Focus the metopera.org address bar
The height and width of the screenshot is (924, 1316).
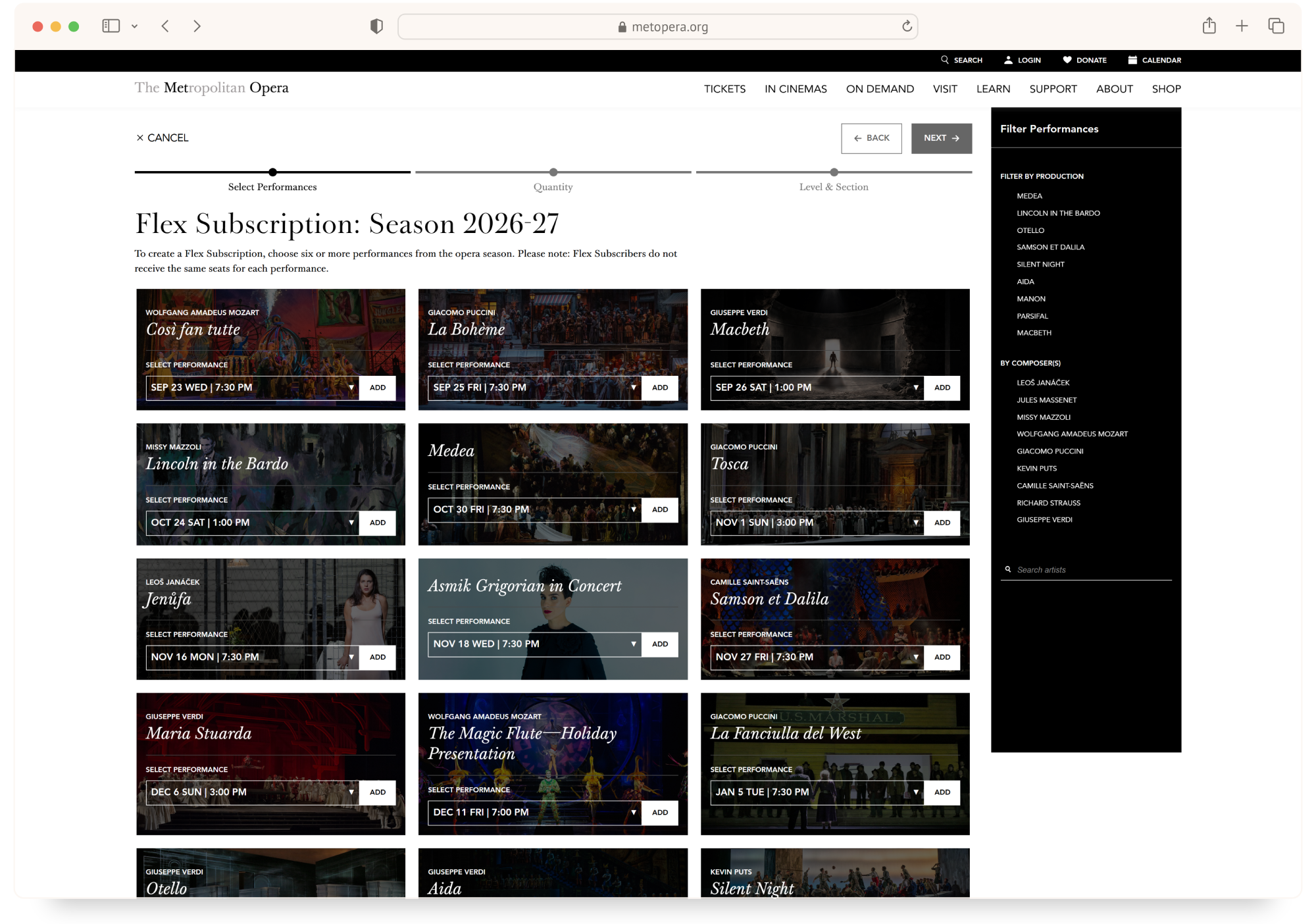[657, 27]
